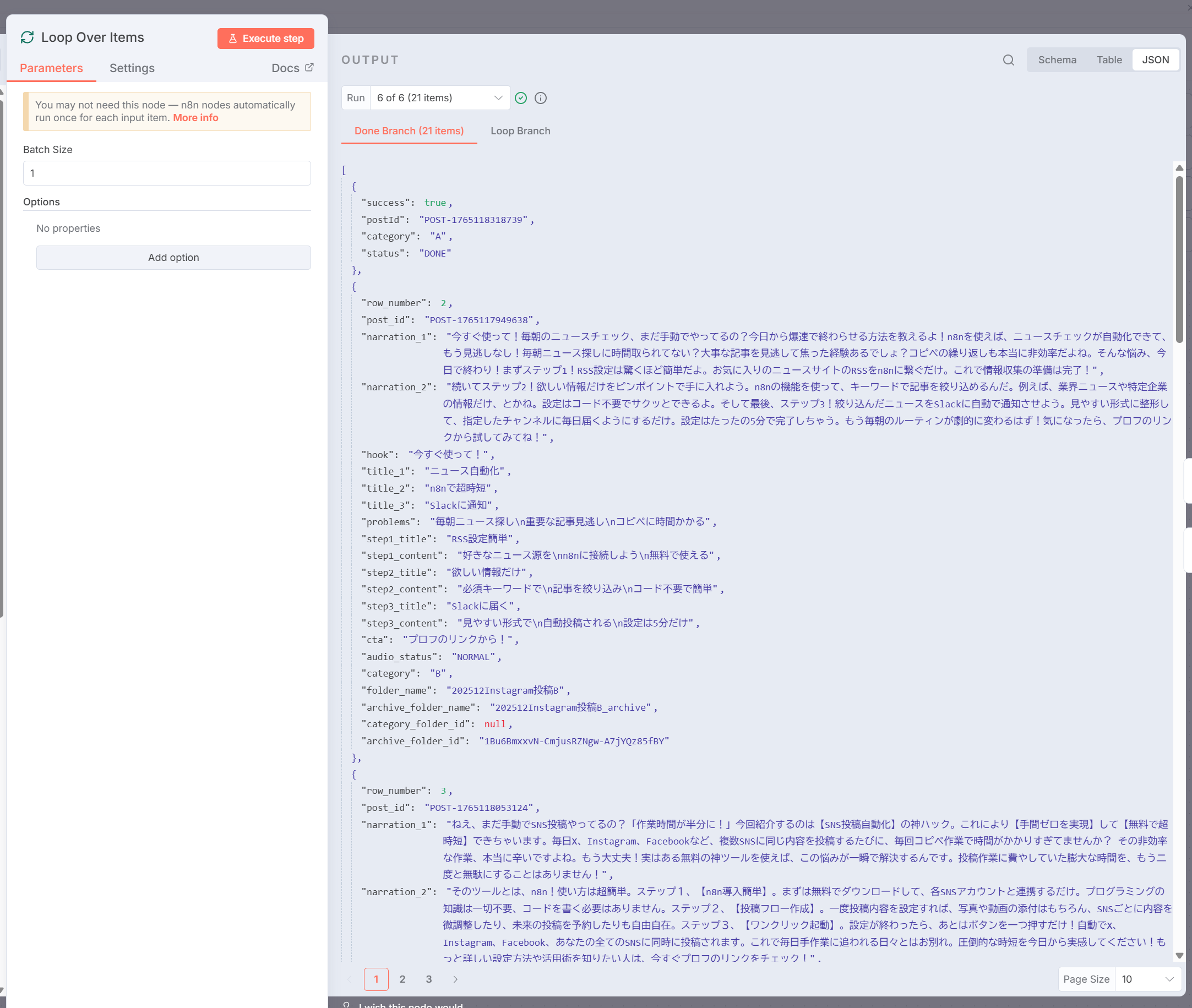Image resolution: width=1192 pixels, height=1008 pixels.
Task: Select the JSON output view
Action: (1155, 60)
